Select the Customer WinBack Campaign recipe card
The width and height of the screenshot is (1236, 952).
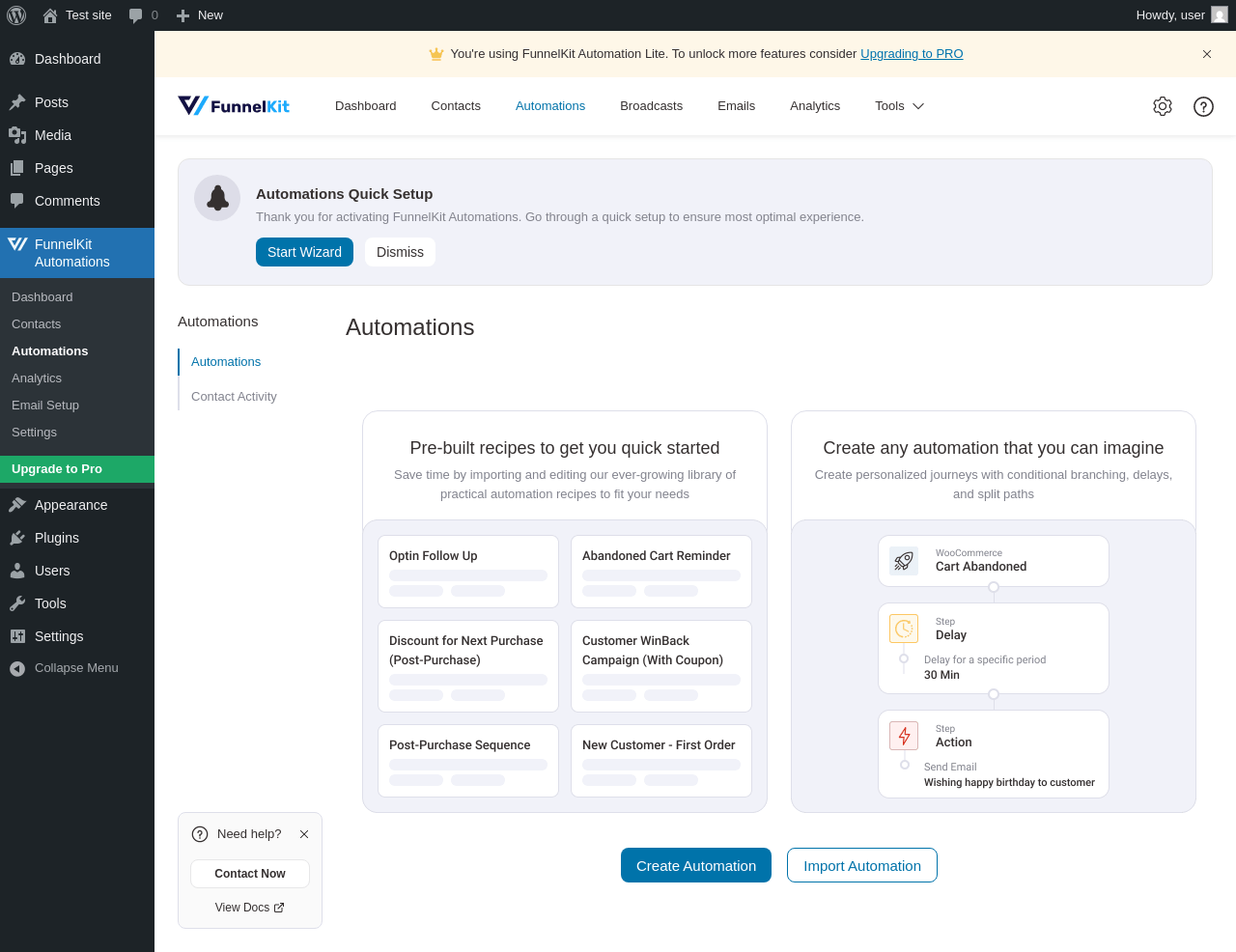coord(661,666)
